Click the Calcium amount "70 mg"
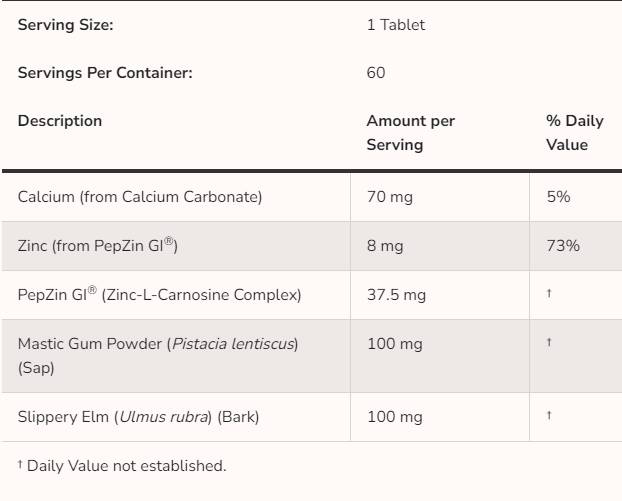The image size is (622, 501). click(390, 197)
